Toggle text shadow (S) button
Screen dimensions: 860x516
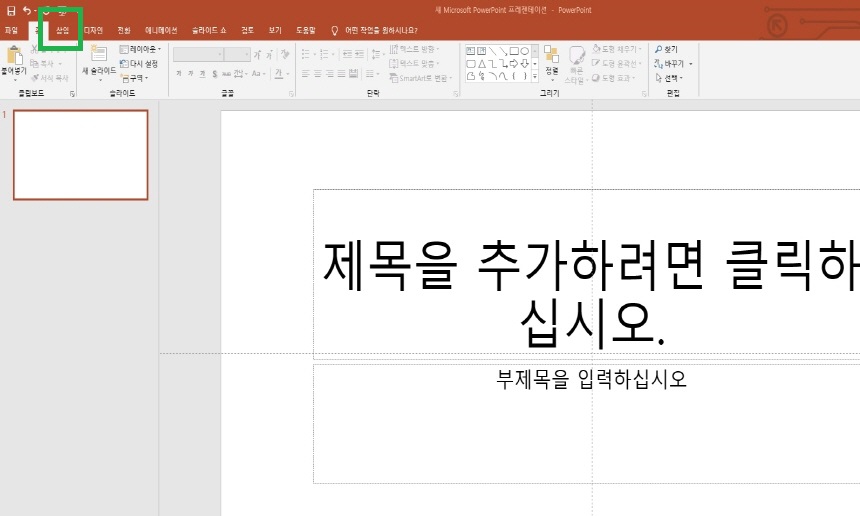214,73
